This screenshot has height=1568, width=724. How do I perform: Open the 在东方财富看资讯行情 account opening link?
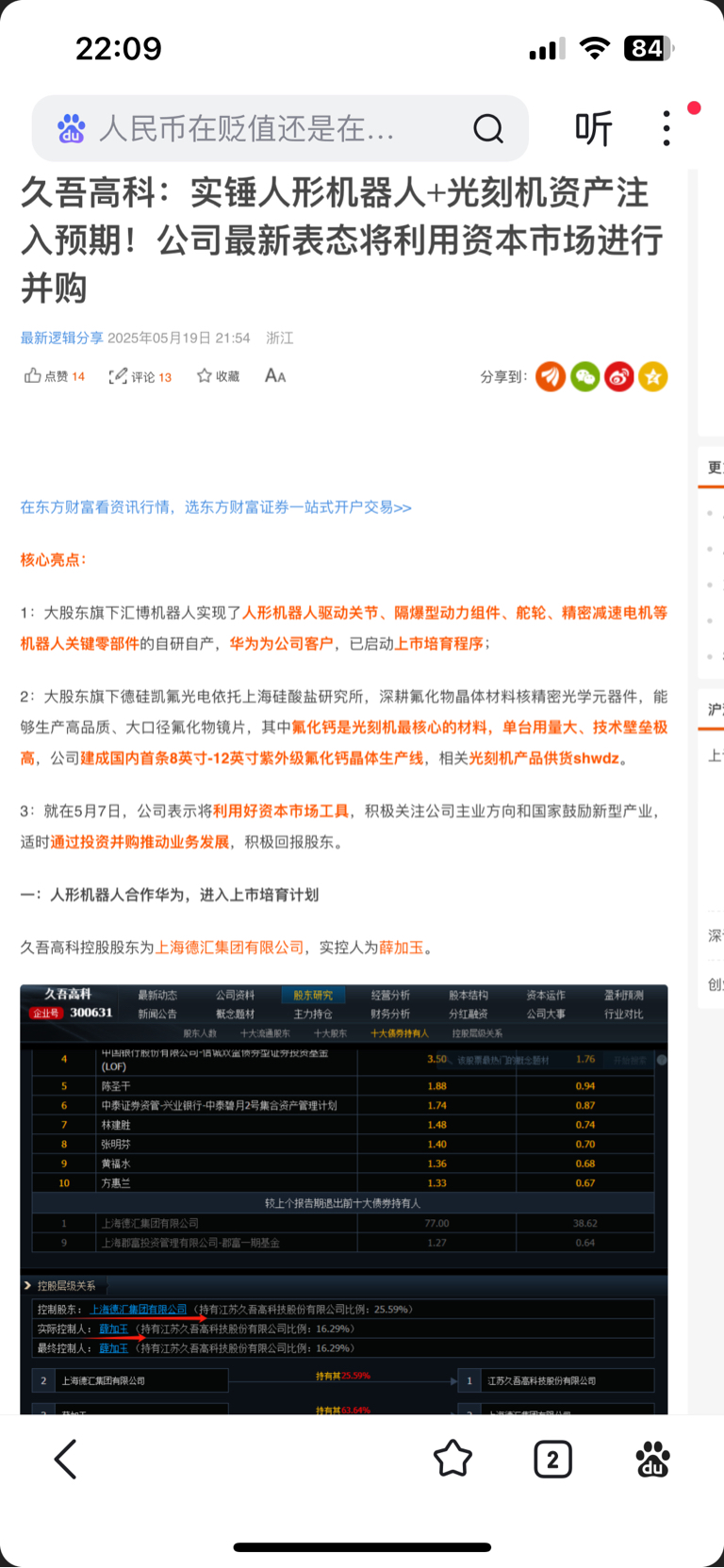pyautogui.click(x=216, y=507)
